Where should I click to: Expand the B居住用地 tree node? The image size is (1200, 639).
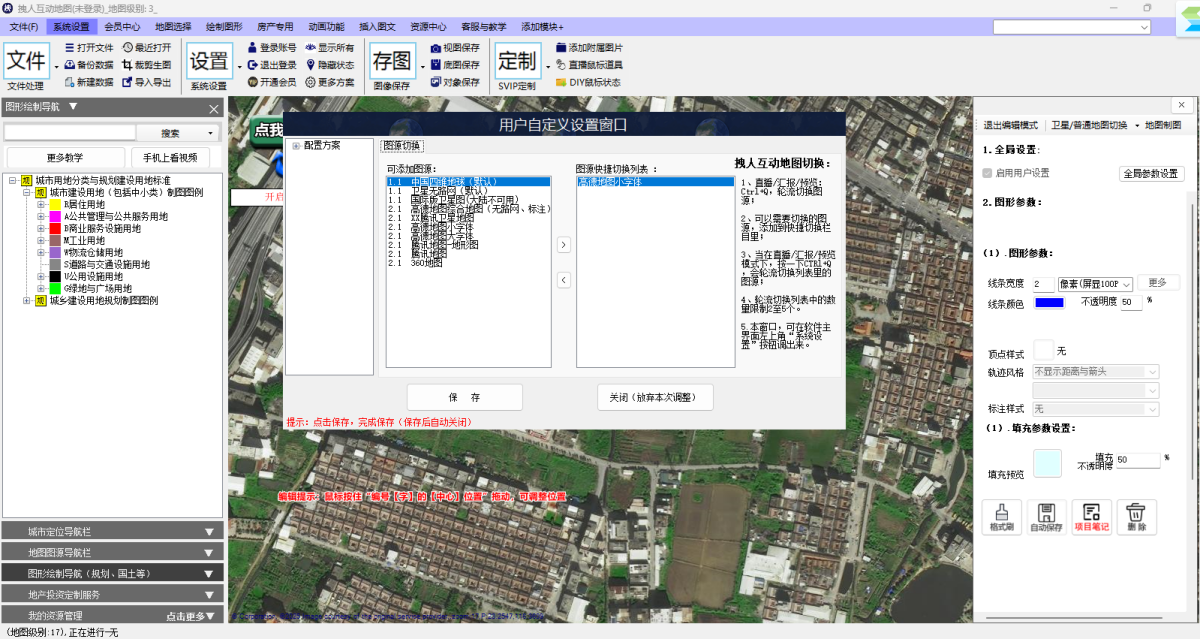click(x=41, y=204)
